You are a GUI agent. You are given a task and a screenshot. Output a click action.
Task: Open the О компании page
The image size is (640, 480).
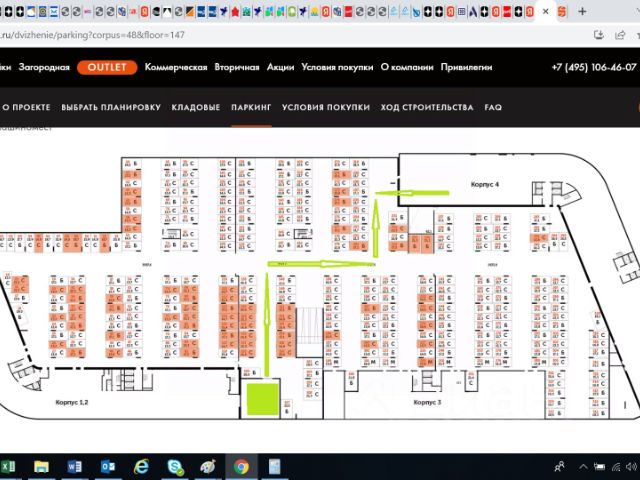[407, 67]
